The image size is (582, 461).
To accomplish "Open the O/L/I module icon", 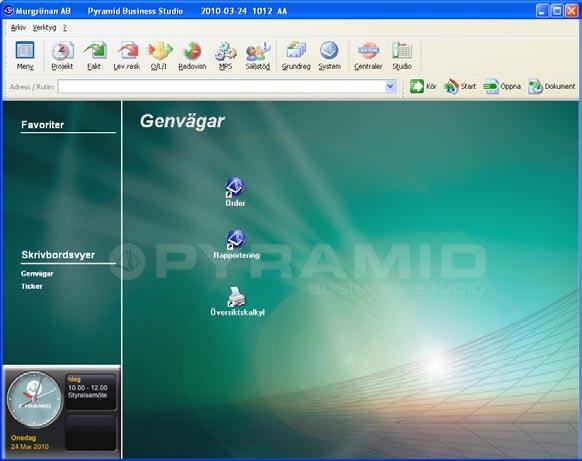I will (159, 56).
